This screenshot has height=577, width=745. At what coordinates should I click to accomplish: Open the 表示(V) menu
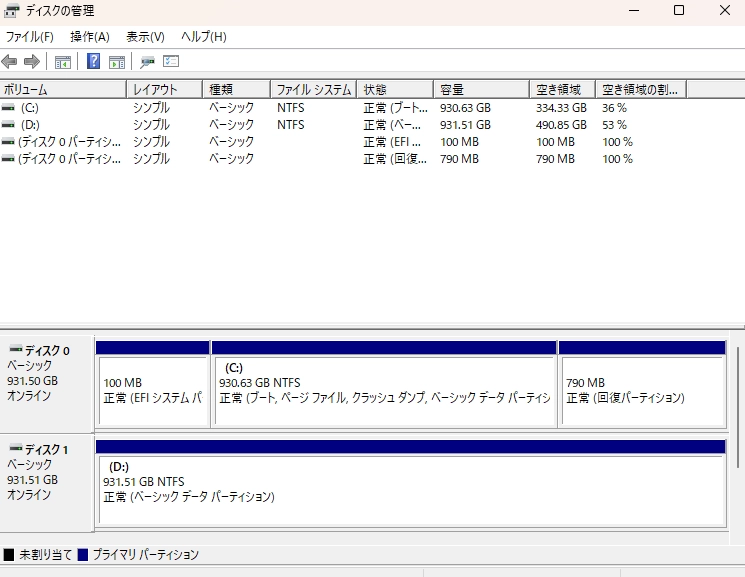pyautogui.click(x=145, y=37)
